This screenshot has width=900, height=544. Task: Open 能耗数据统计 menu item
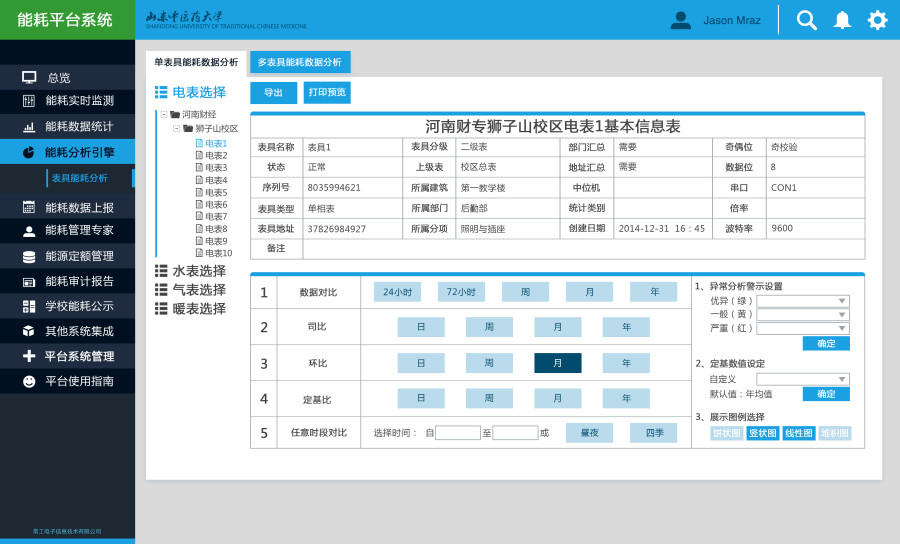click(67, 127)
